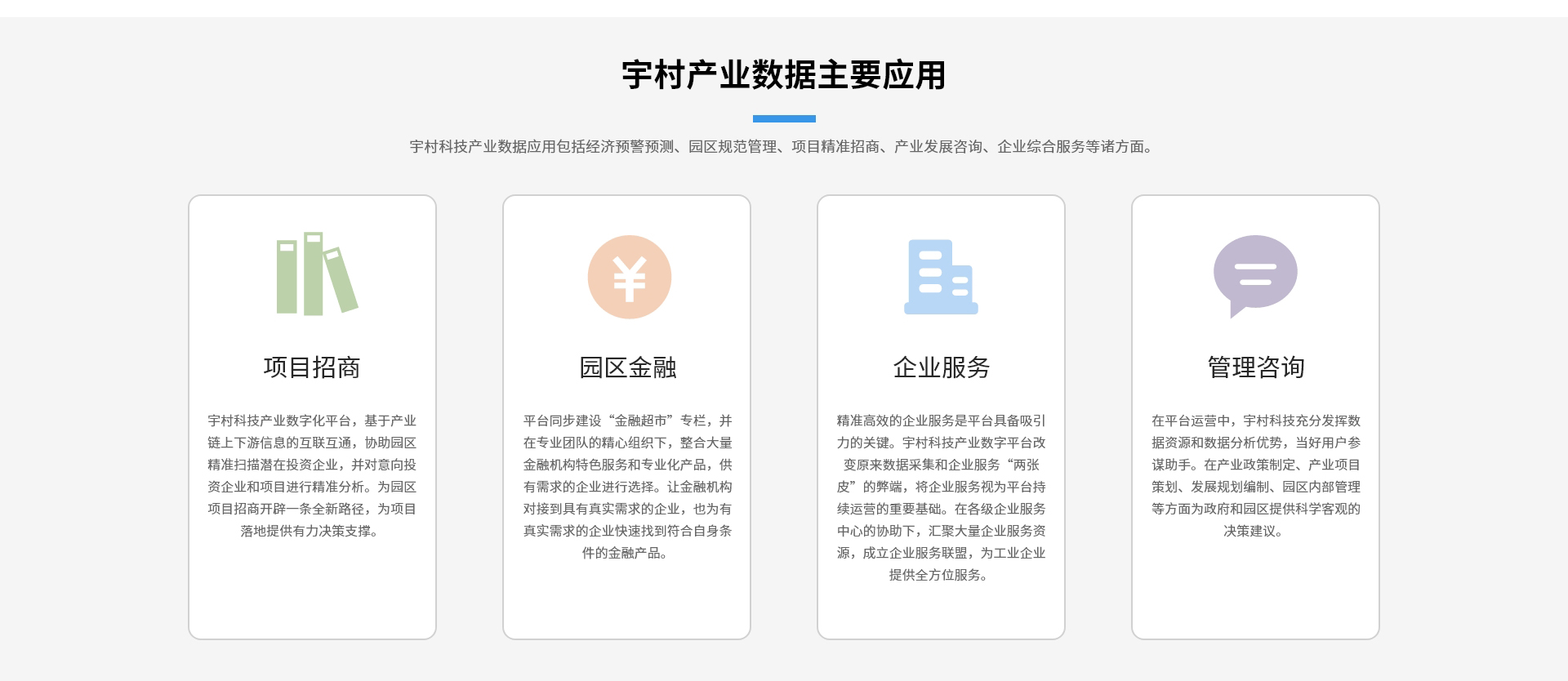Click the blue underline bar below the heading
The height and width of the screenshot is (681, 1568).
click(x=783, y=119)
